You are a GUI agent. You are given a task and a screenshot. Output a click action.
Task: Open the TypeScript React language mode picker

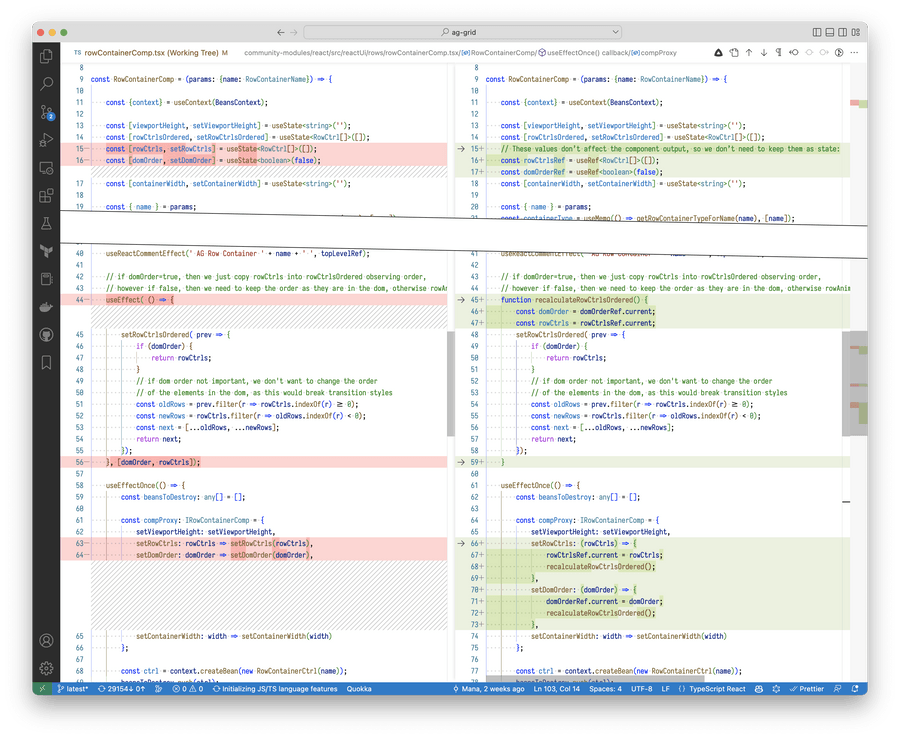716,689
